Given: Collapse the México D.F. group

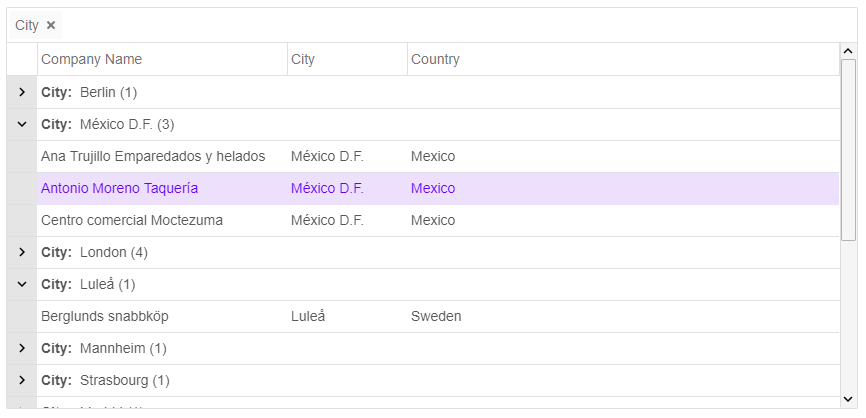Looking at the screenshot, I should point(22,124).
